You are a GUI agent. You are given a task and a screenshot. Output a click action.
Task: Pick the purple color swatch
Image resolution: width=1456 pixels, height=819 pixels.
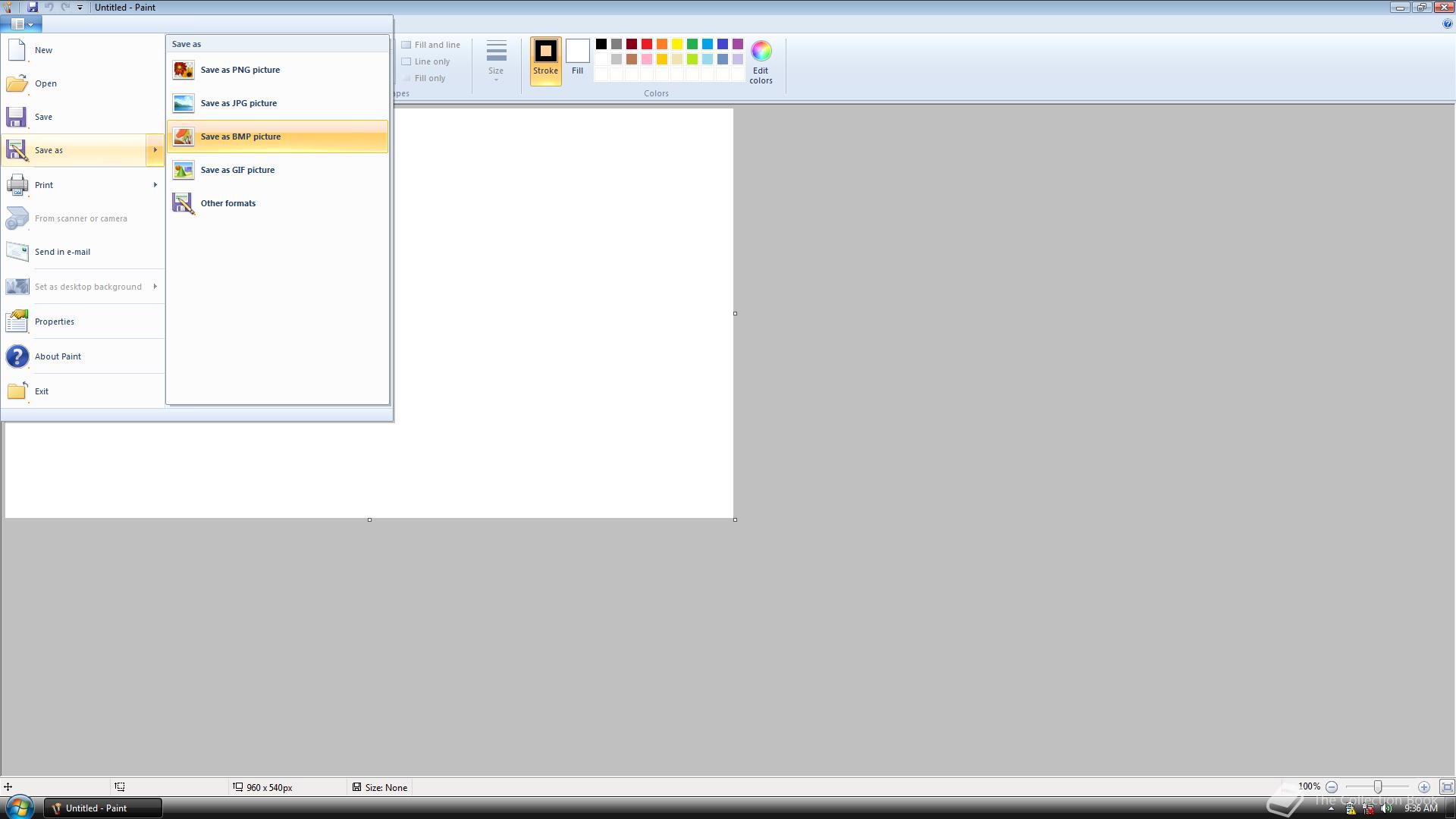pyautogui.click(x=738, y=44)
